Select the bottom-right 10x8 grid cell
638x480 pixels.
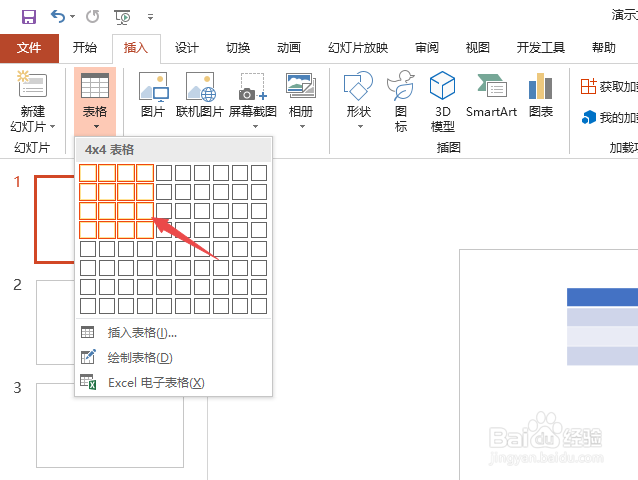(x=259, y=306)
